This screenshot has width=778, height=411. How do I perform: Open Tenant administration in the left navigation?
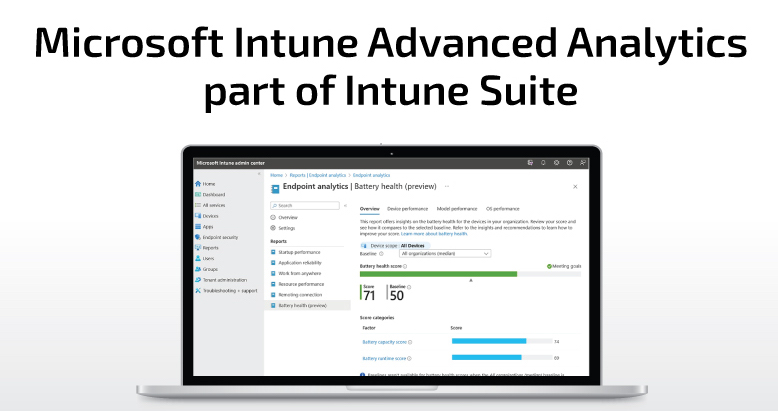[221, 280]
